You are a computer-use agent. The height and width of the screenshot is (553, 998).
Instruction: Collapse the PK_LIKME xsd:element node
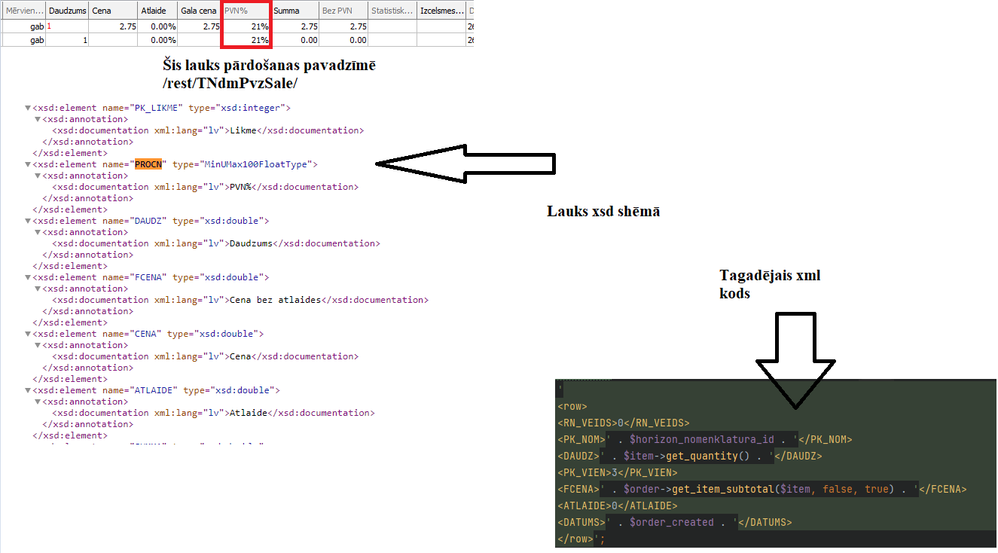coord(28,108)
